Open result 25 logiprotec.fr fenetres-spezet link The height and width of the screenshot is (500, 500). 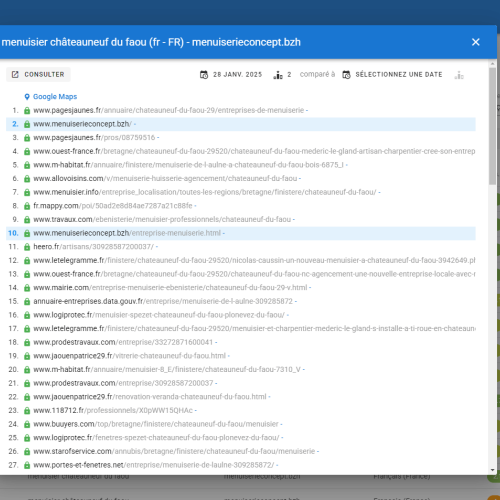156,438
